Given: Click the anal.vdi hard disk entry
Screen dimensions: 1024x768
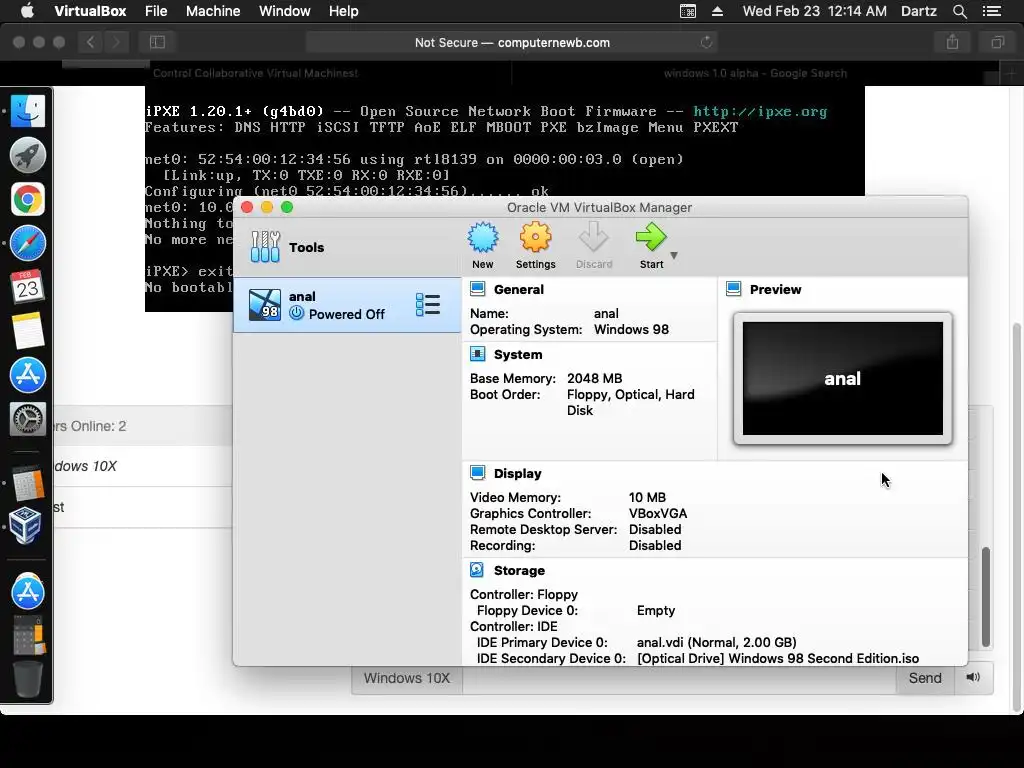Looking at the screenshot, I should pos(716,642).
